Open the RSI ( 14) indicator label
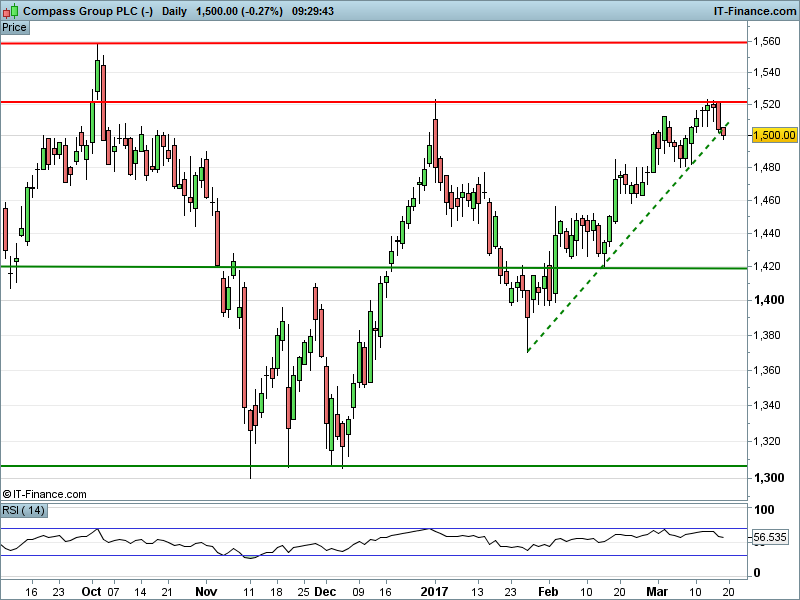800x600 pixels. point(24,510)
